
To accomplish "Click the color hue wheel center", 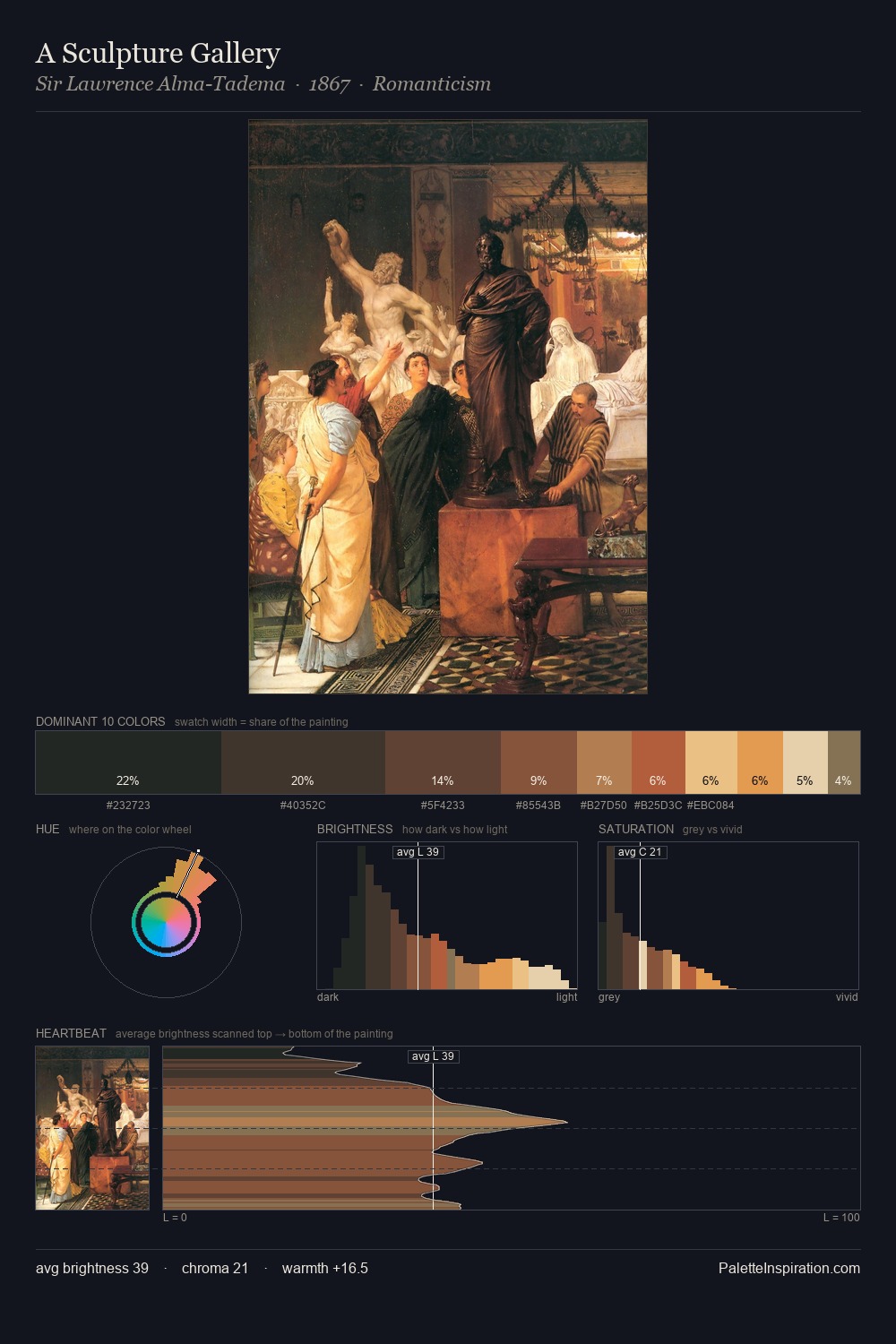I will pos(166,922).
